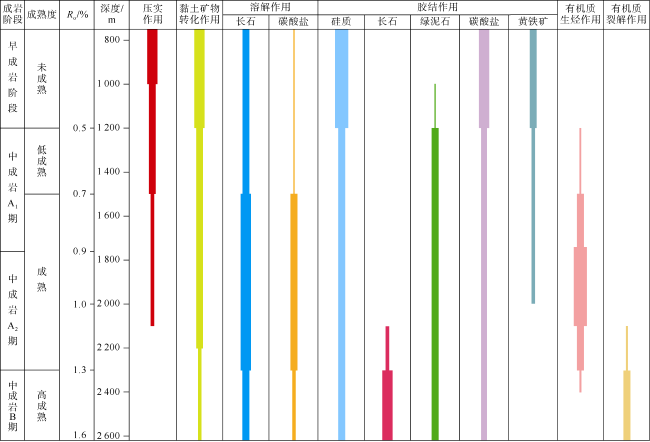650x442 pixels.
Task: Click the 1 400 depth tick label
Action: [109, 172]
